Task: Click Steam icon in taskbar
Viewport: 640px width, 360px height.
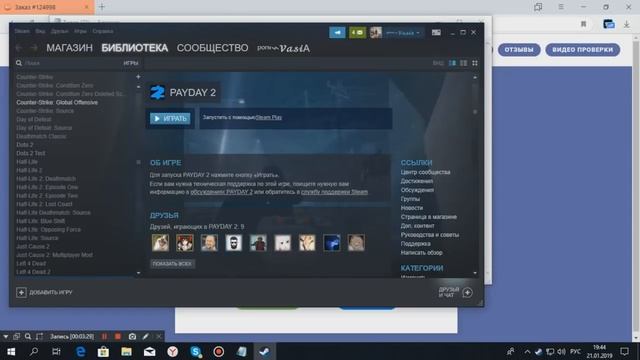Action: (x=264, y=351)
